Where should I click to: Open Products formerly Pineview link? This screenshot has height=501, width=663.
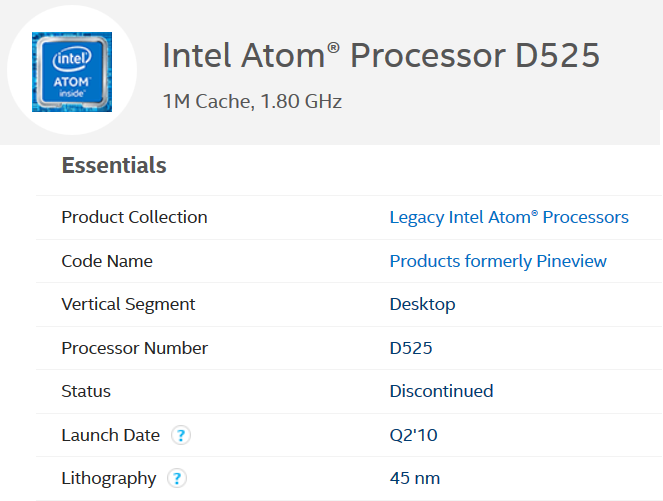[498, 261]
